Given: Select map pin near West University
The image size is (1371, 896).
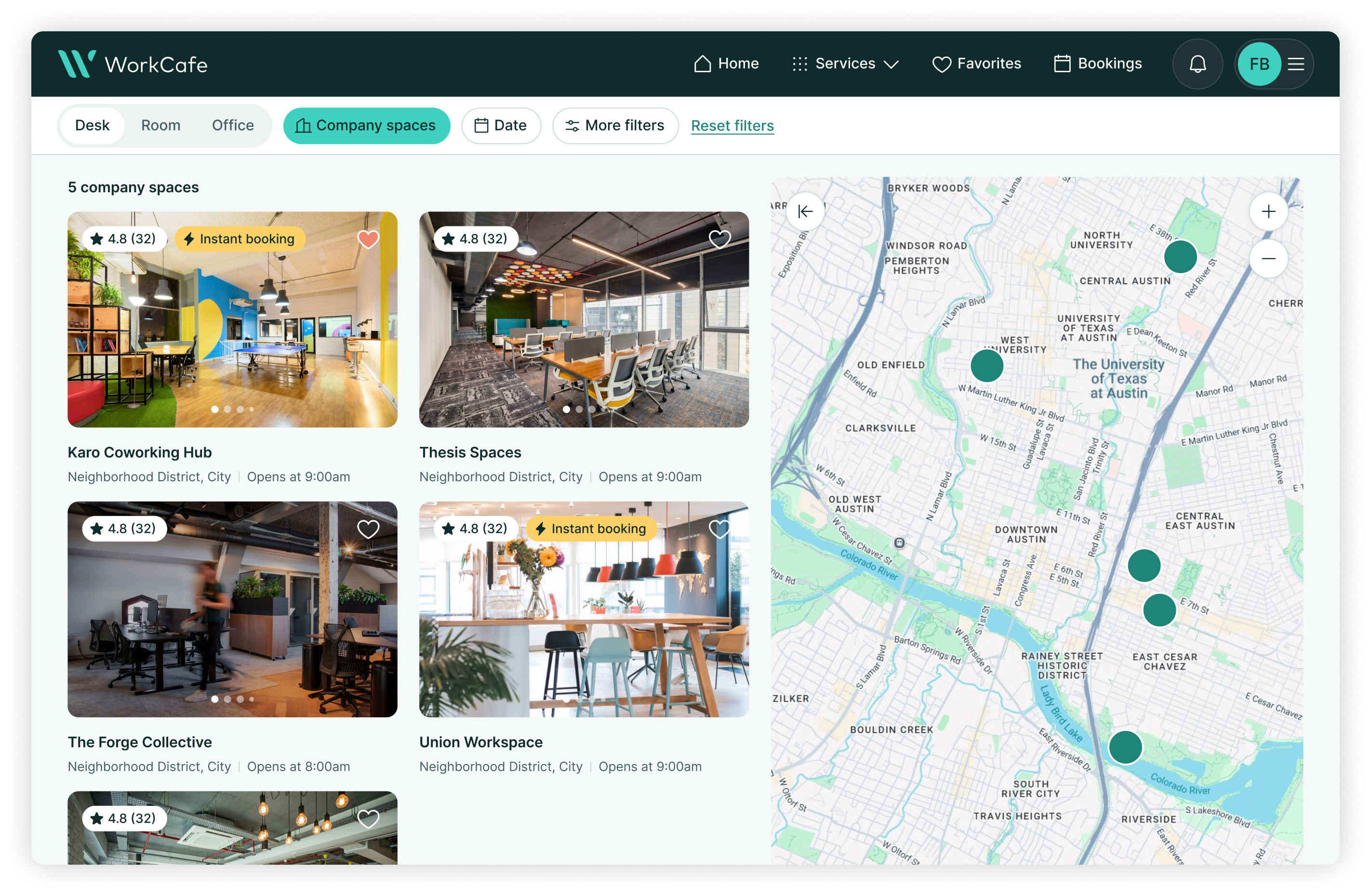Looking at the screenshot, I should pyautogui.click(x=986, y=366).
